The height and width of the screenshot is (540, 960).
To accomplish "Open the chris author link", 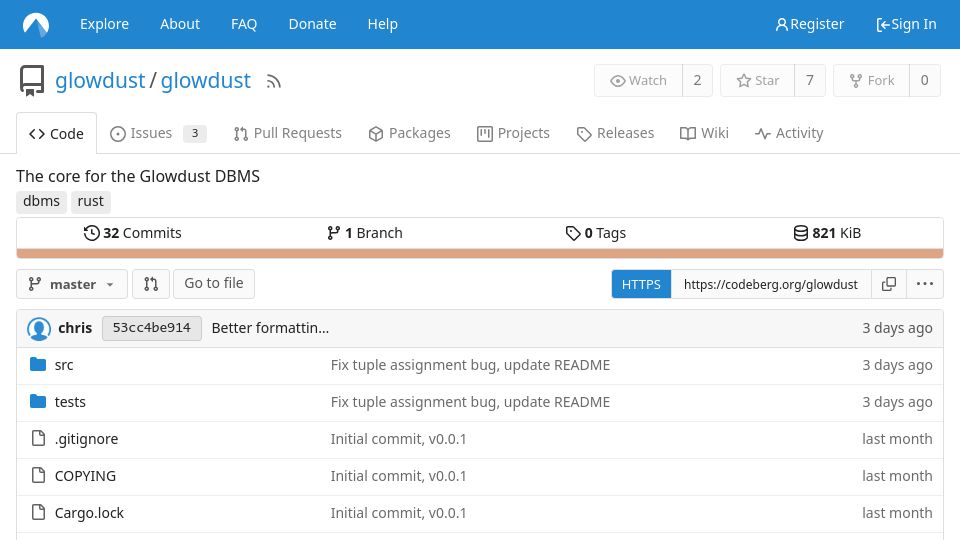I will click(75, 328).
